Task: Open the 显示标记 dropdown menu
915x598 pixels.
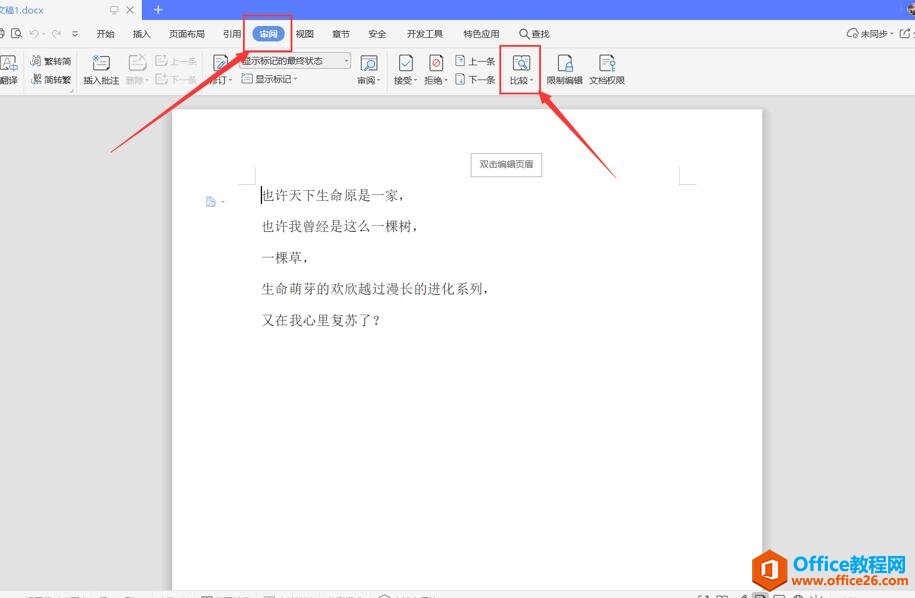Action: [x=270, y=79]
